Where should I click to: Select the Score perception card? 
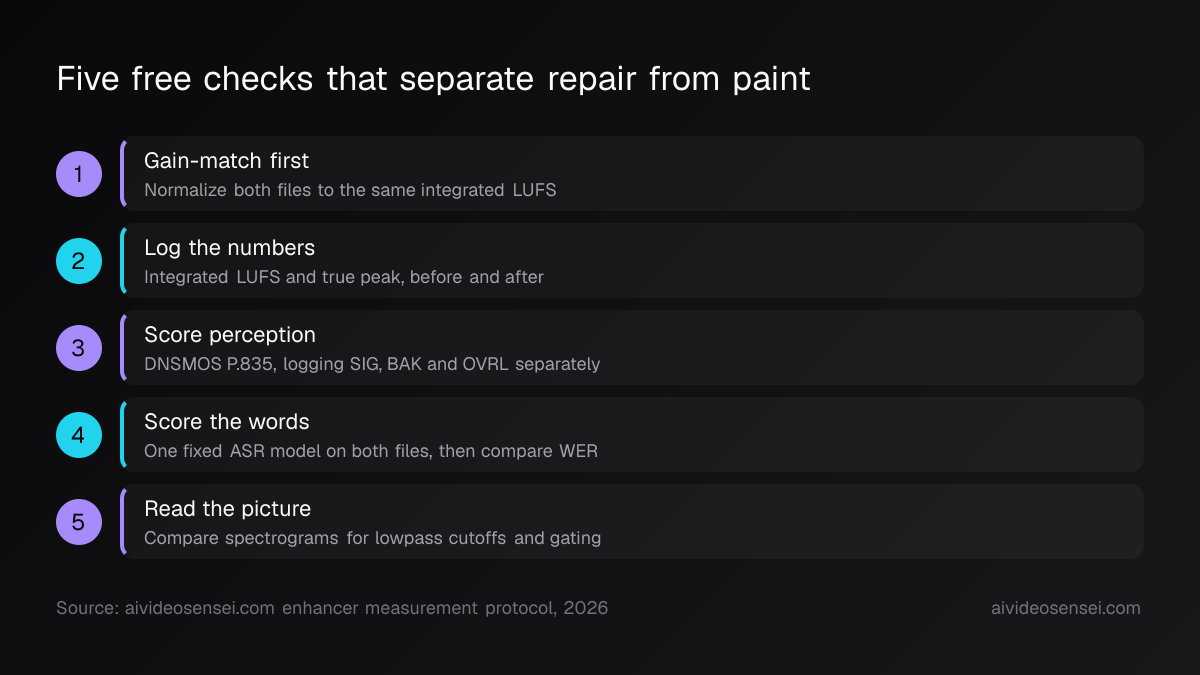coord(632,348)
